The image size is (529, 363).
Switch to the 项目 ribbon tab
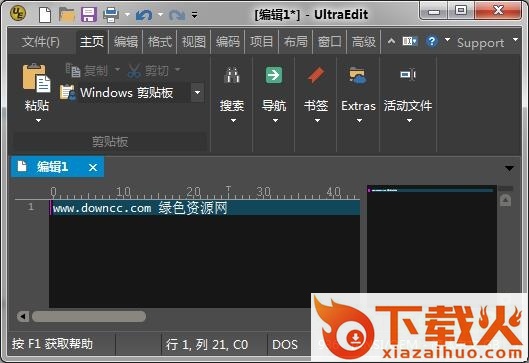261,42
